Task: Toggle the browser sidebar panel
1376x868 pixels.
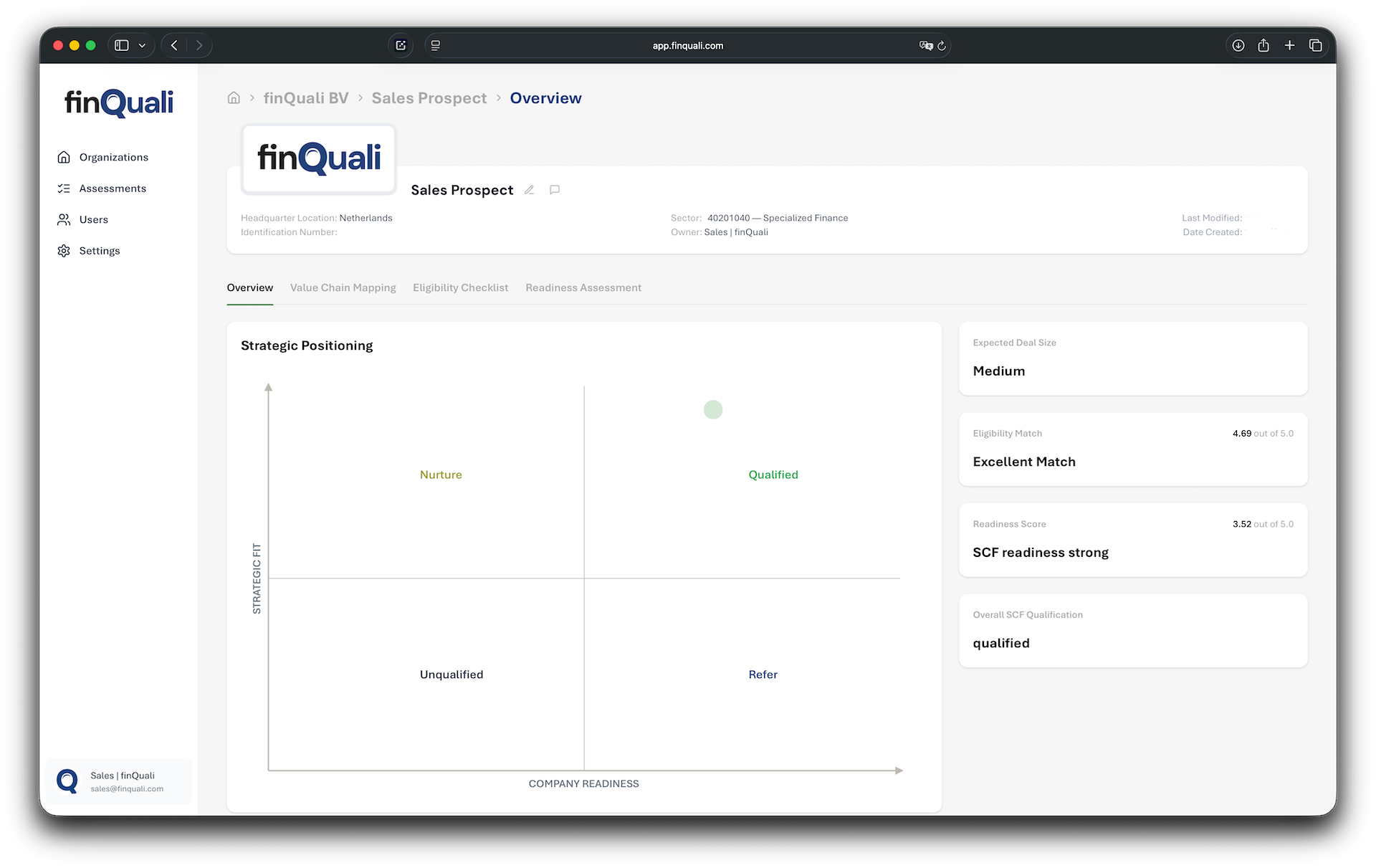Action: 121,44
